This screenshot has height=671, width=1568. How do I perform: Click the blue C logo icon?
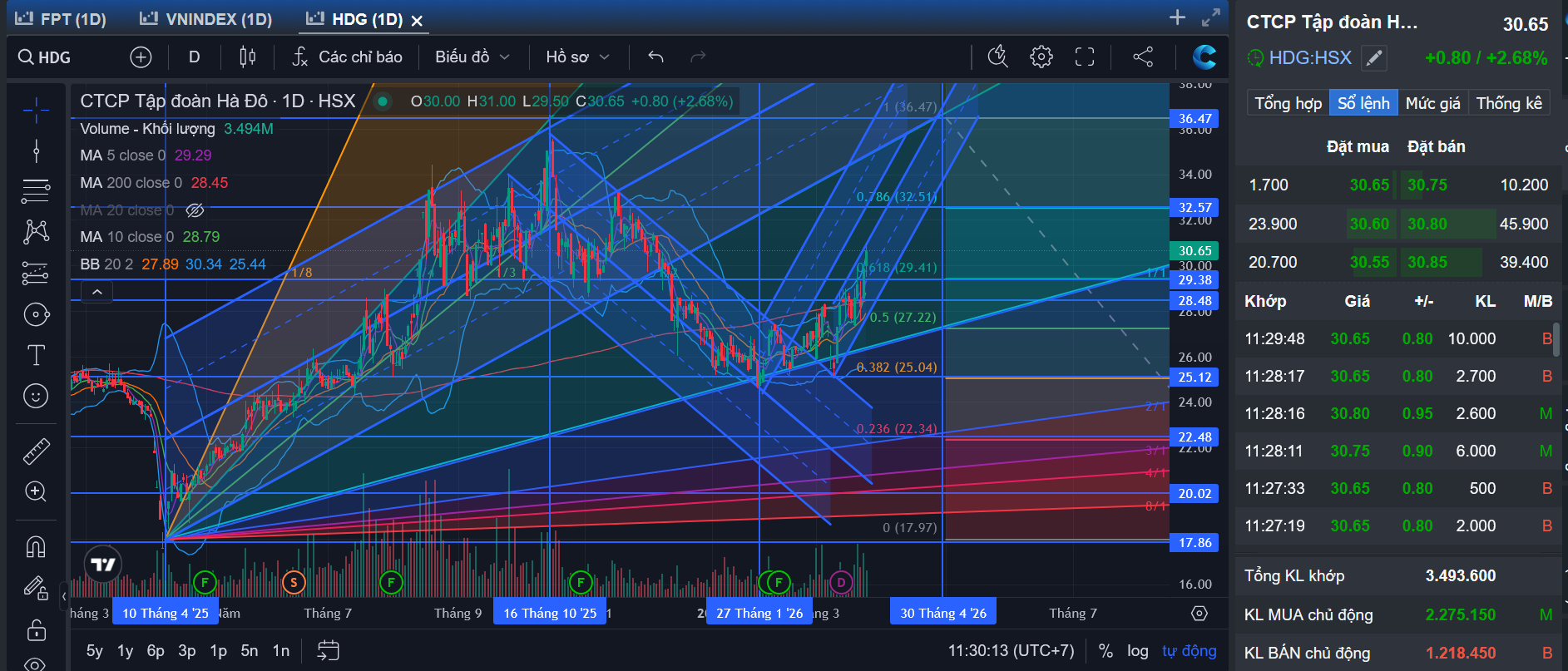1204,57
